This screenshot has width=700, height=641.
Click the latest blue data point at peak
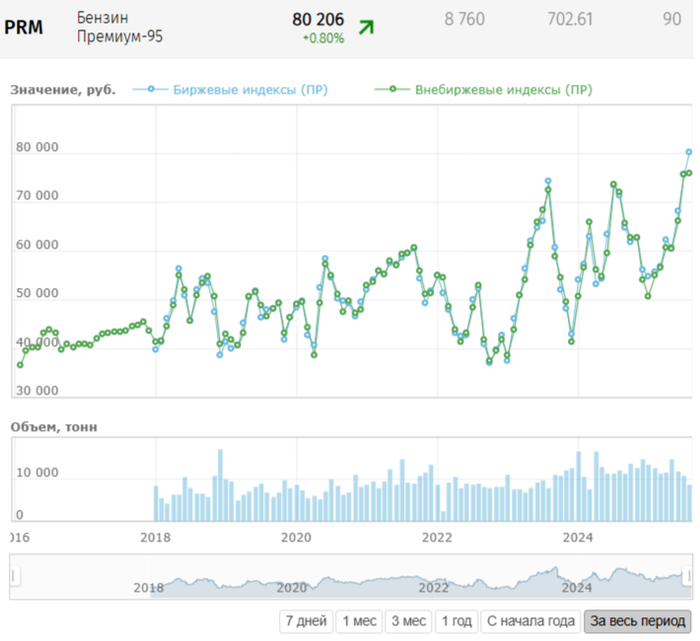point(689,152)
